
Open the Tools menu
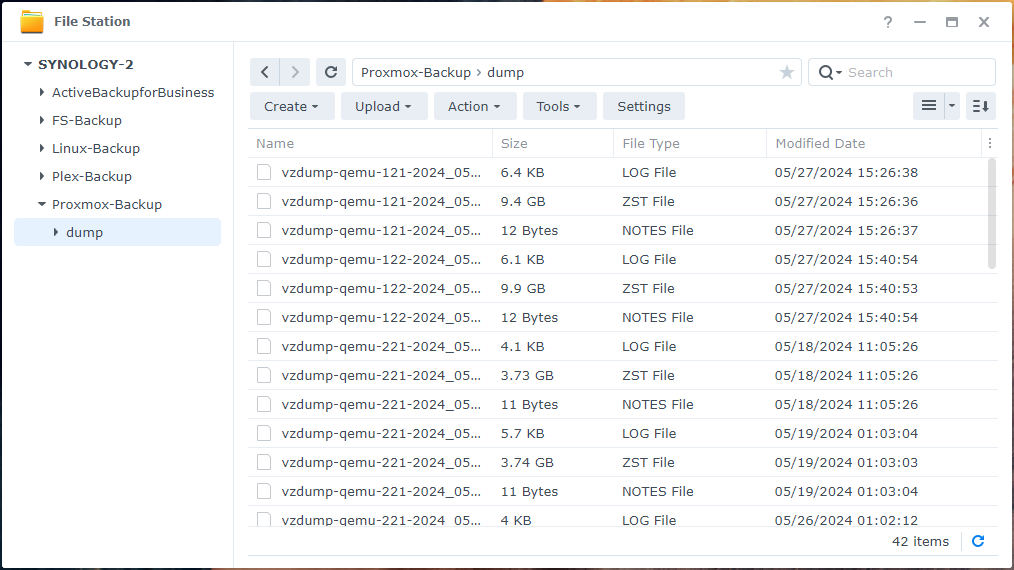click(559, 106)
